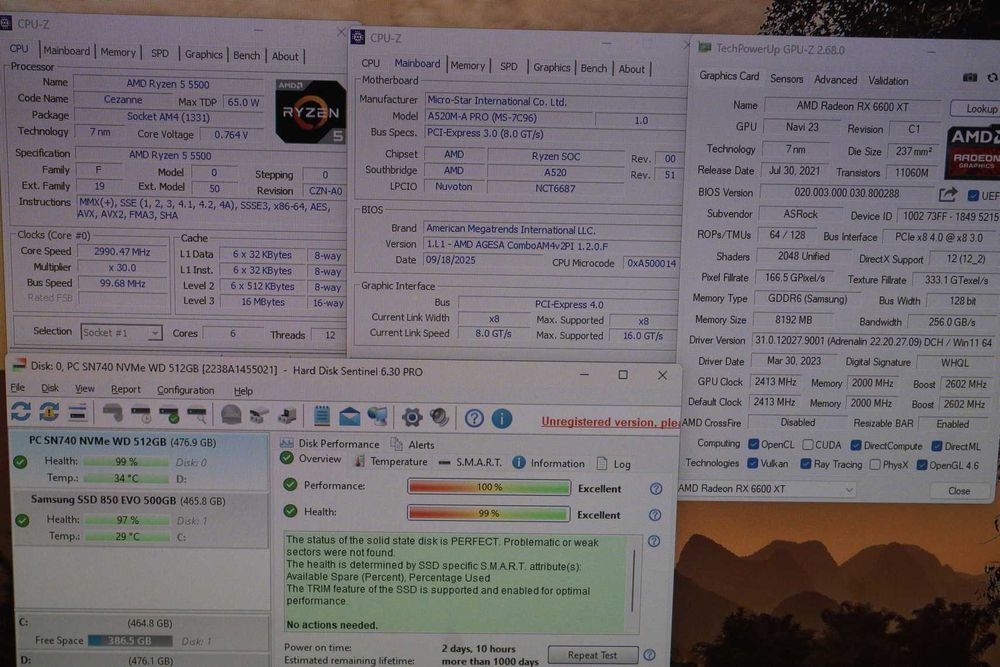Open the Alerts section
The image size is (1000, 667).
coord(413,444)
